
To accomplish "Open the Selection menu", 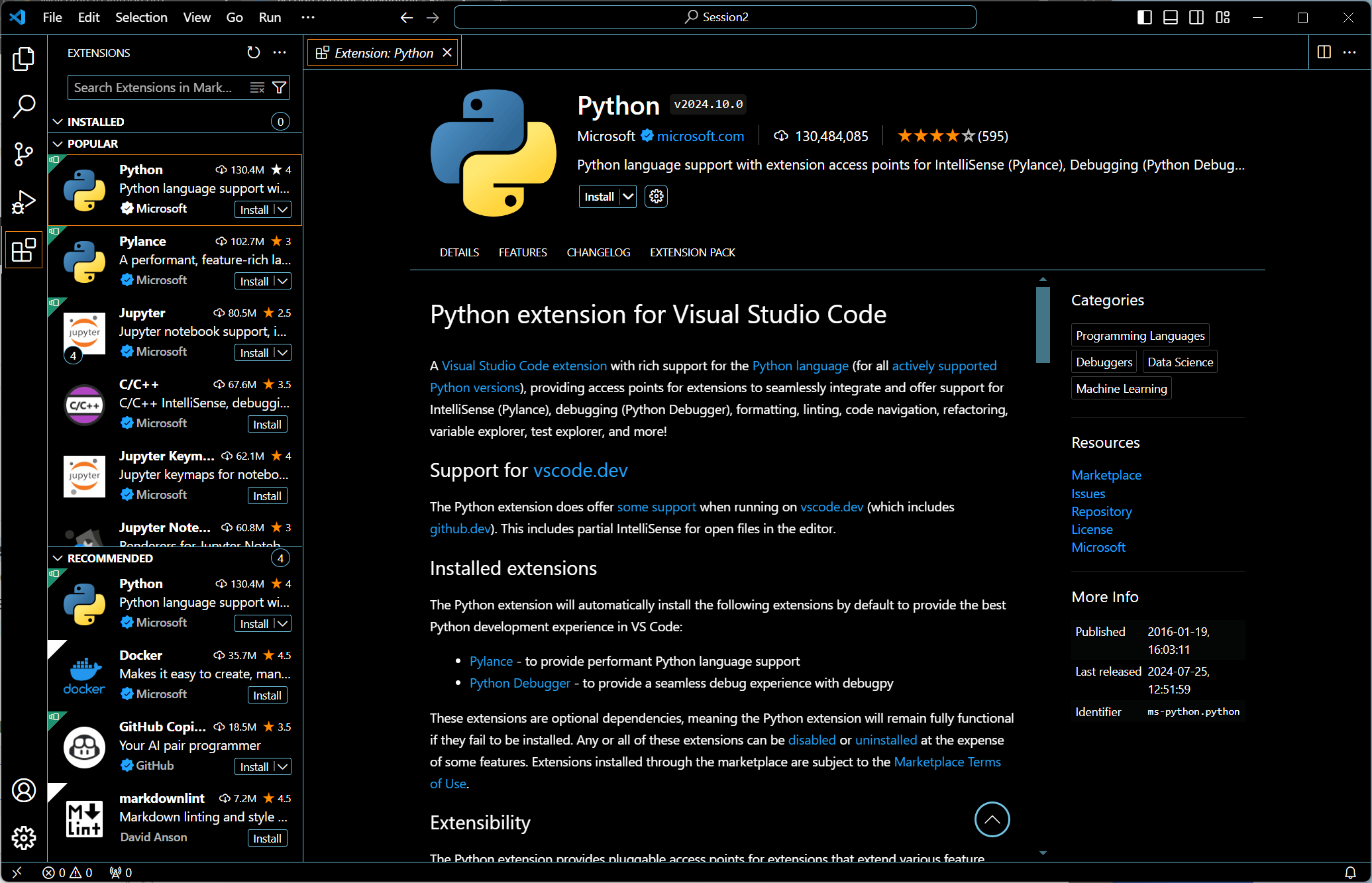I will coord(141,17).
